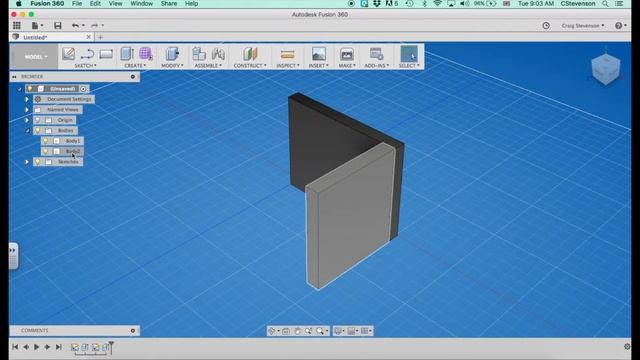
Task: Save the document with the floppy icon
Action: tap(58, 26)
